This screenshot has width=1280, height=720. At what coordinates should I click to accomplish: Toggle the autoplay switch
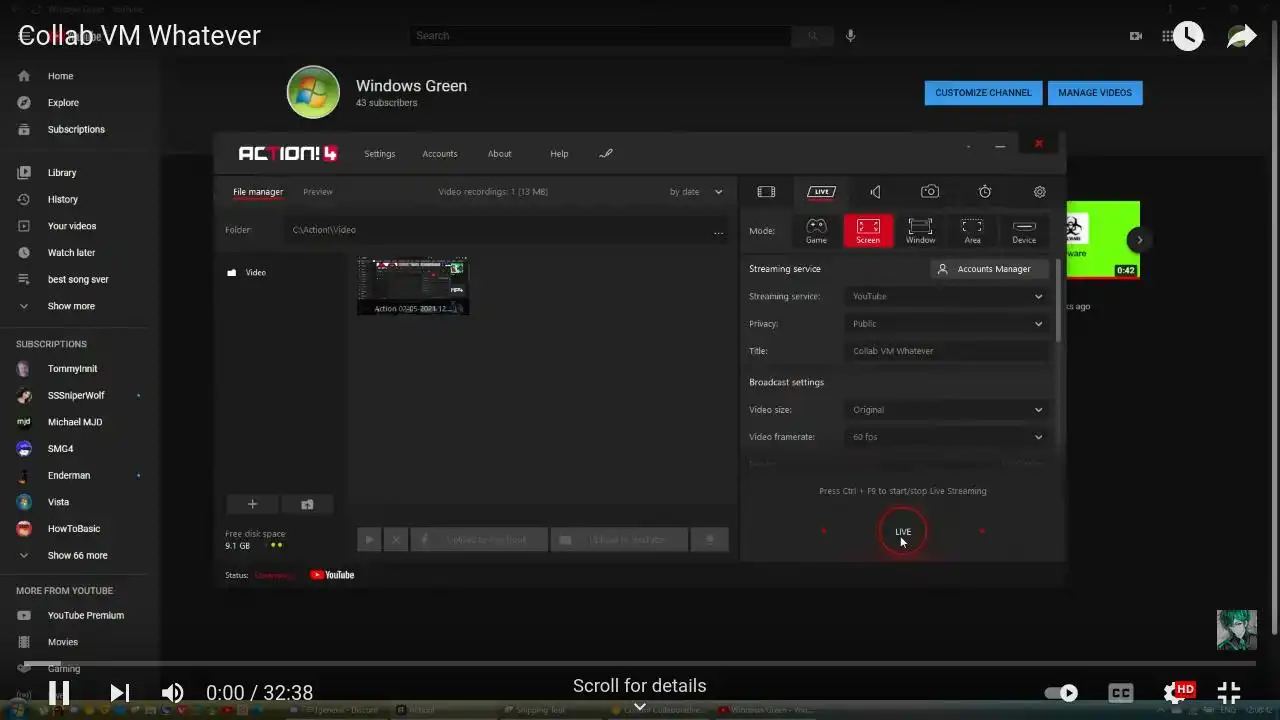click(x=1061, y=692)
